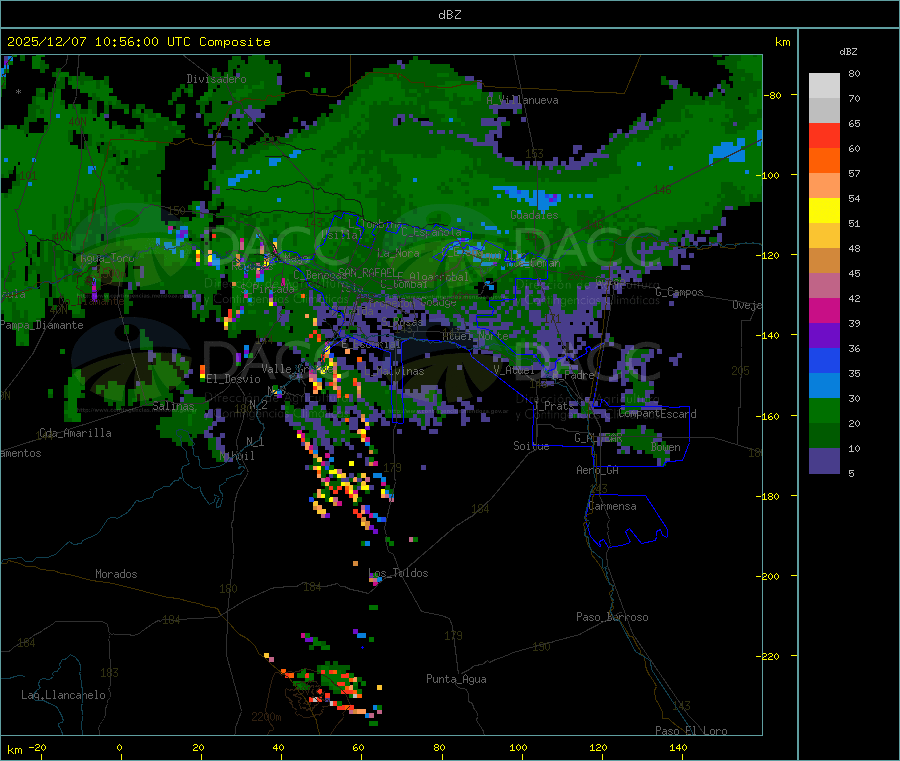Click the G_Campos location label

[x=679, y=292]
